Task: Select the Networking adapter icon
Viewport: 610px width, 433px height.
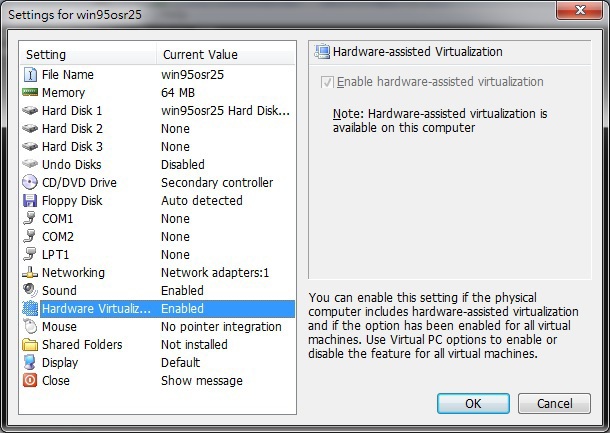Action: 30,272
